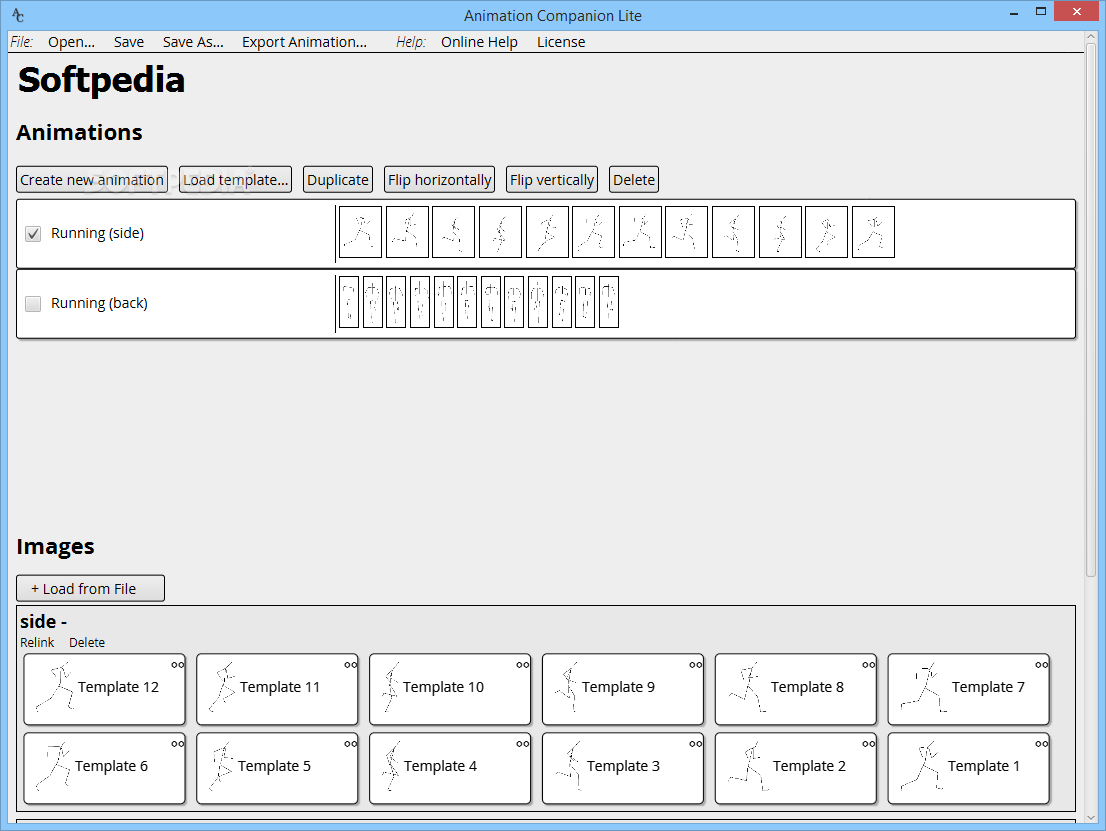Click the link icon on Template 7 card
This screenshot has width=1106, height=831.
[x=1041, y=665]
